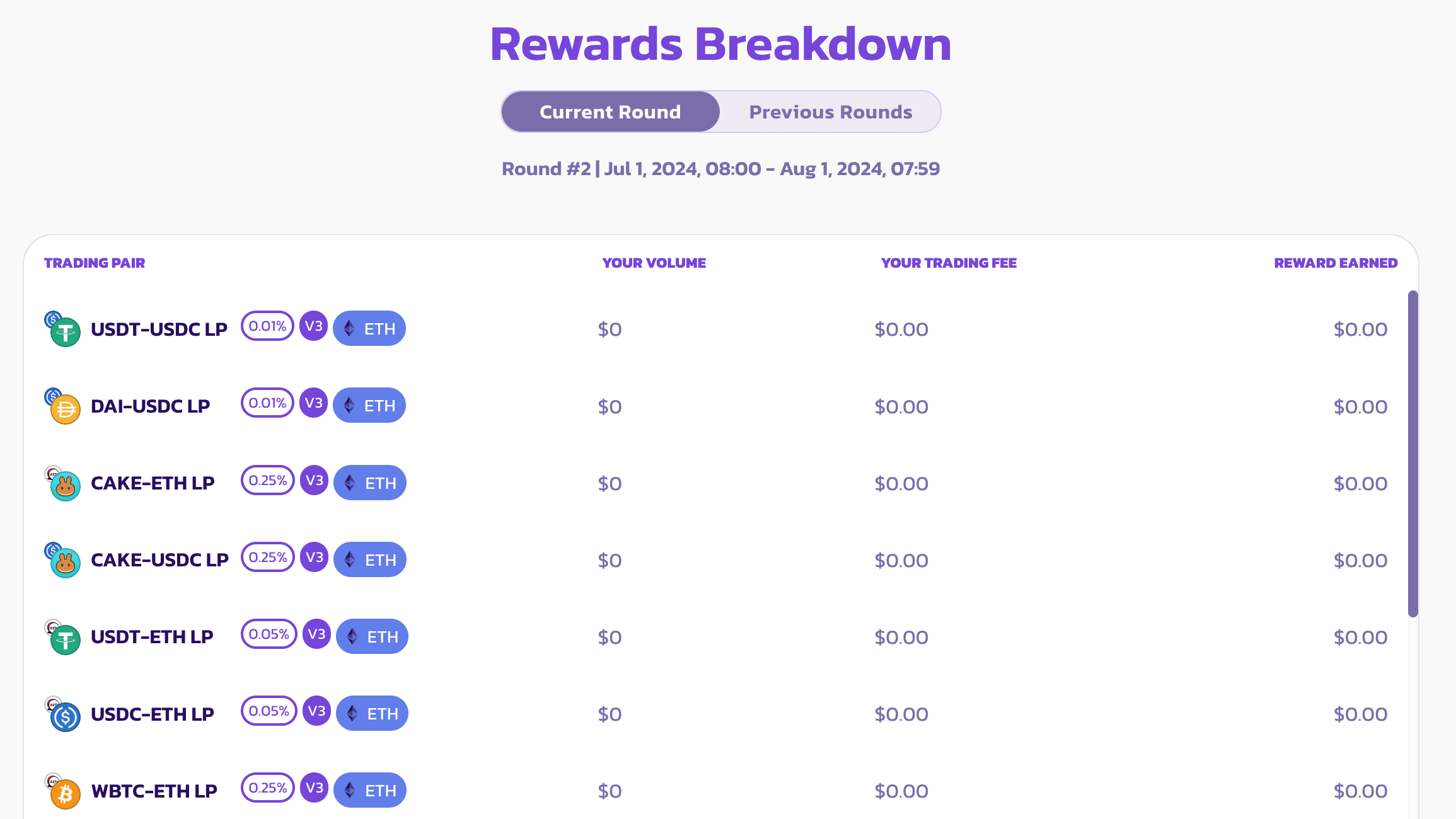Screen dimensions: 1456x819
Task: Click the DAI-USDC LP token pair icon
Action: click(64, 406)
